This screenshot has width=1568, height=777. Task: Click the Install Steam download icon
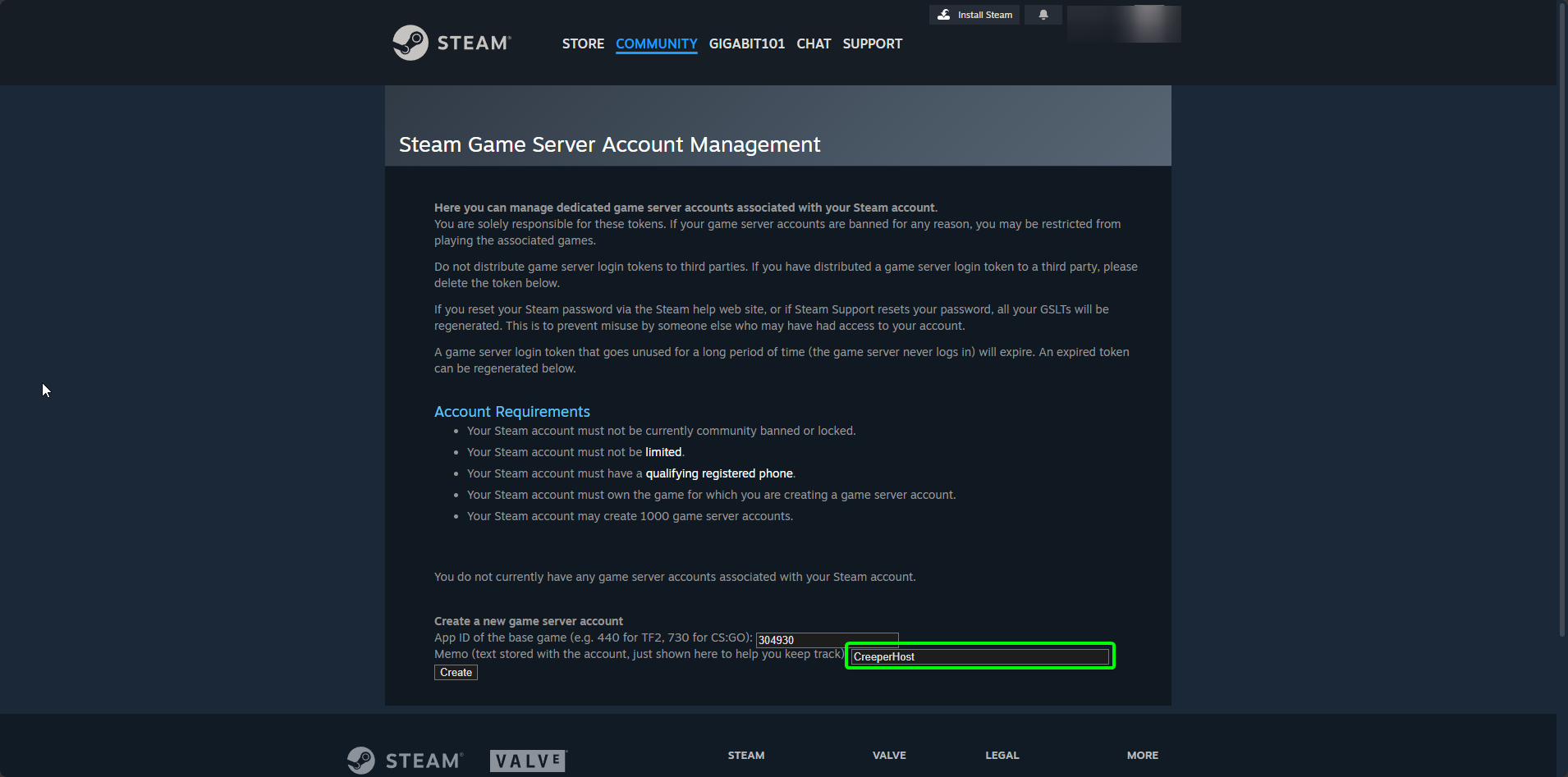[x=945, y=14]
